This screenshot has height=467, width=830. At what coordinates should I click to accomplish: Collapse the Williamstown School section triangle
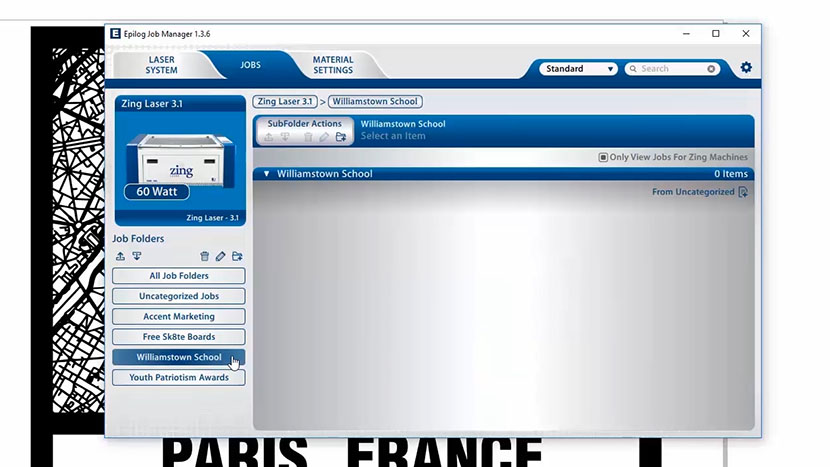(x=267, y=174)
